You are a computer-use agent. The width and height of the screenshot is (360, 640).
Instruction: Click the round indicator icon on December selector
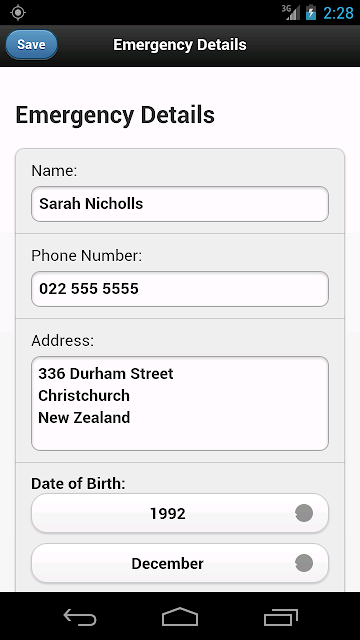[x=304, y=563]
